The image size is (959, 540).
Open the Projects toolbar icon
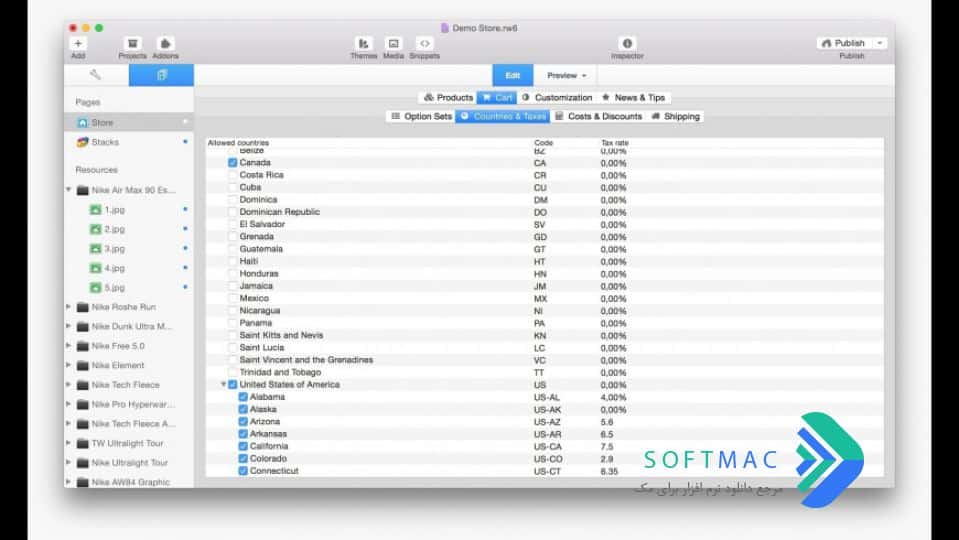(132, 43)
